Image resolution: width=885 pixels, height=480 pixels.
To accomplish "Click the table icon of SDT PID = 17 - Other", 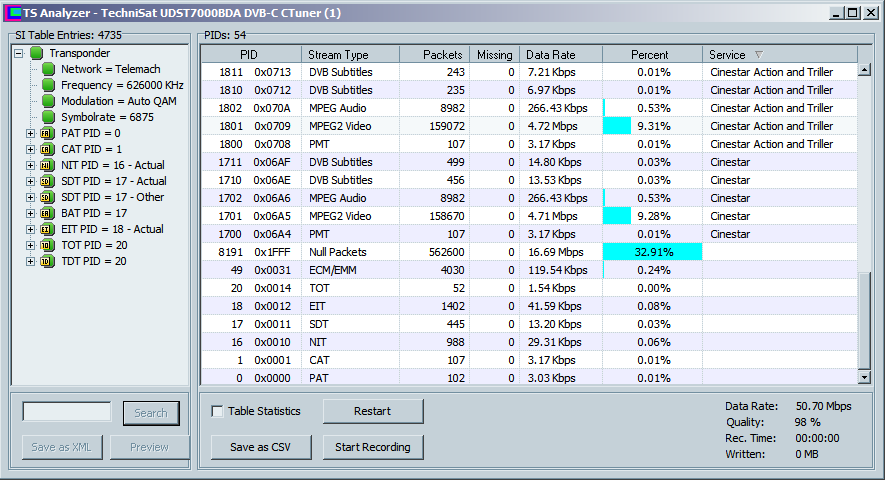I will pyautogui.click(x=47, y=197).
